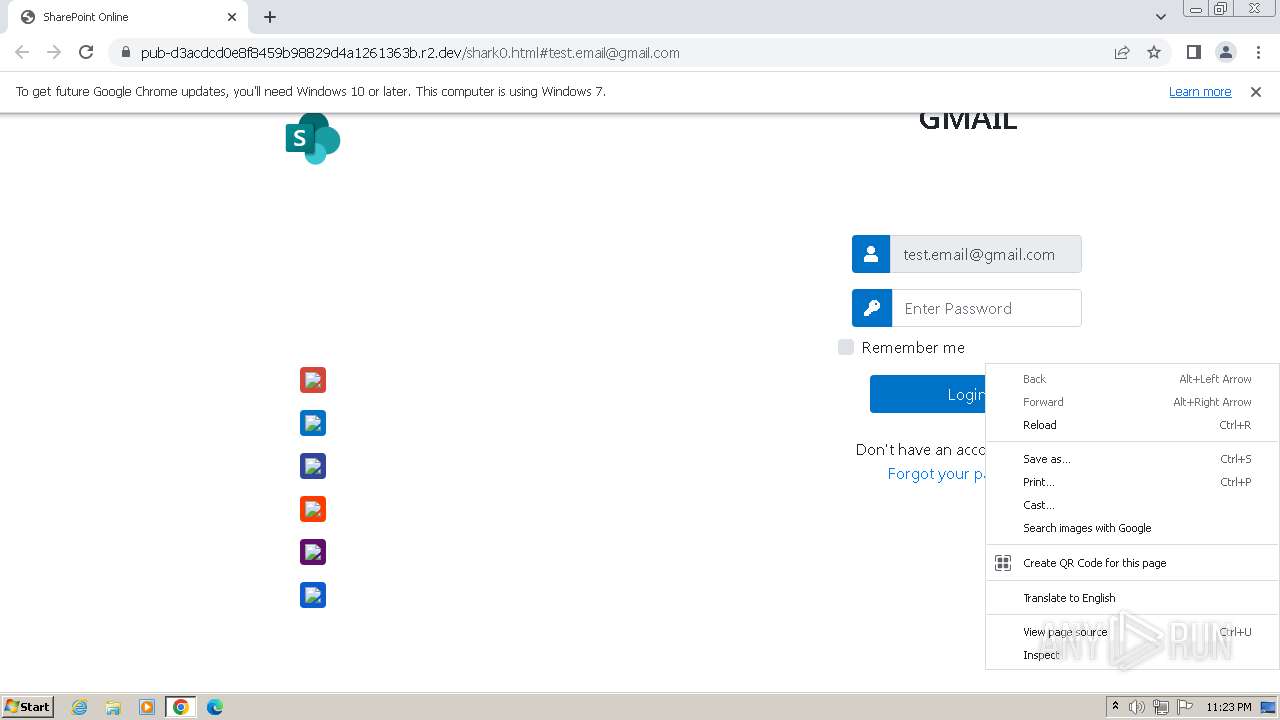Click the blue Login button

coord(928,394)
